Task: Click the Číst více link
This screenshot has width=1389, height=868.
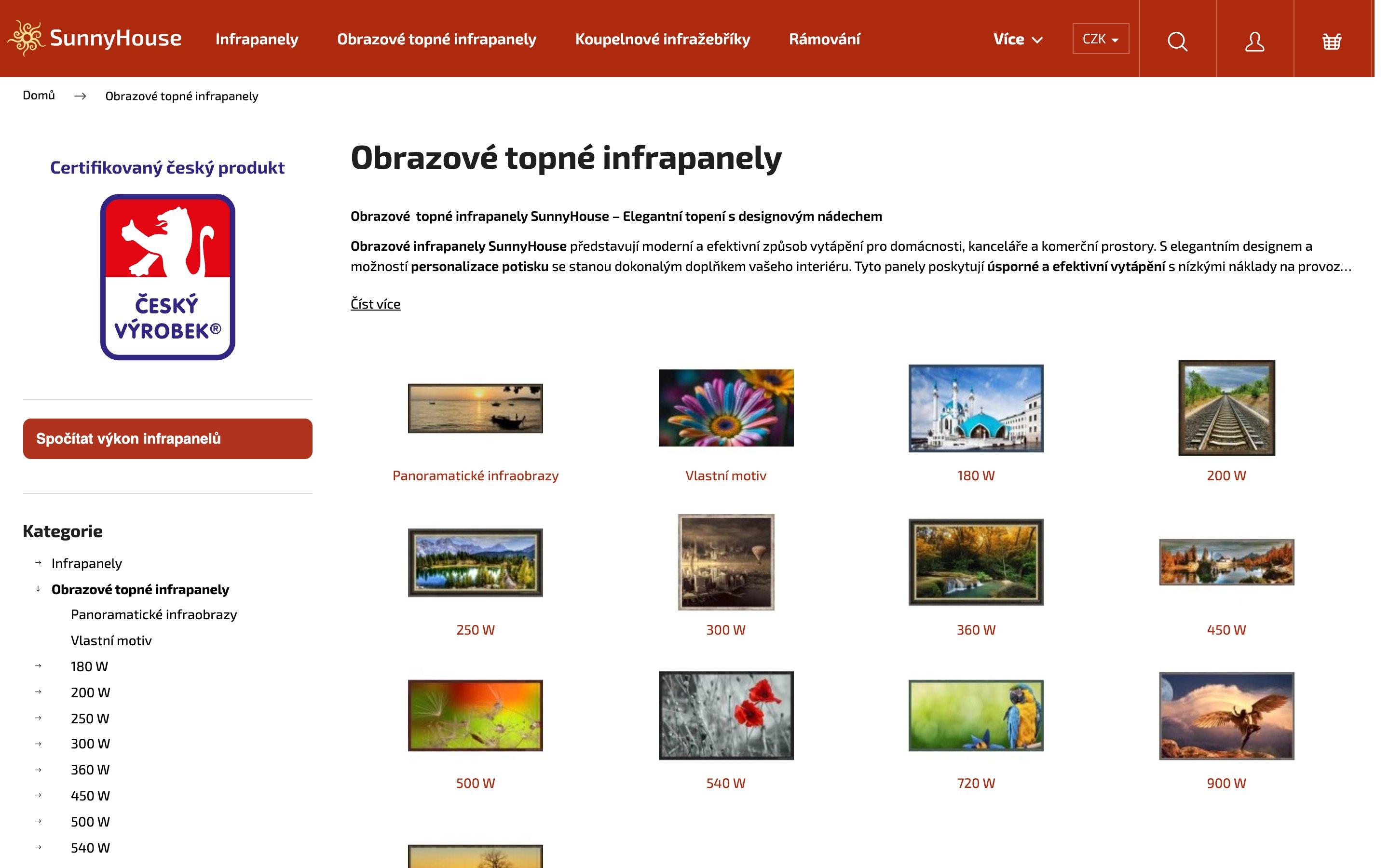Action: [x=375, y=304]
